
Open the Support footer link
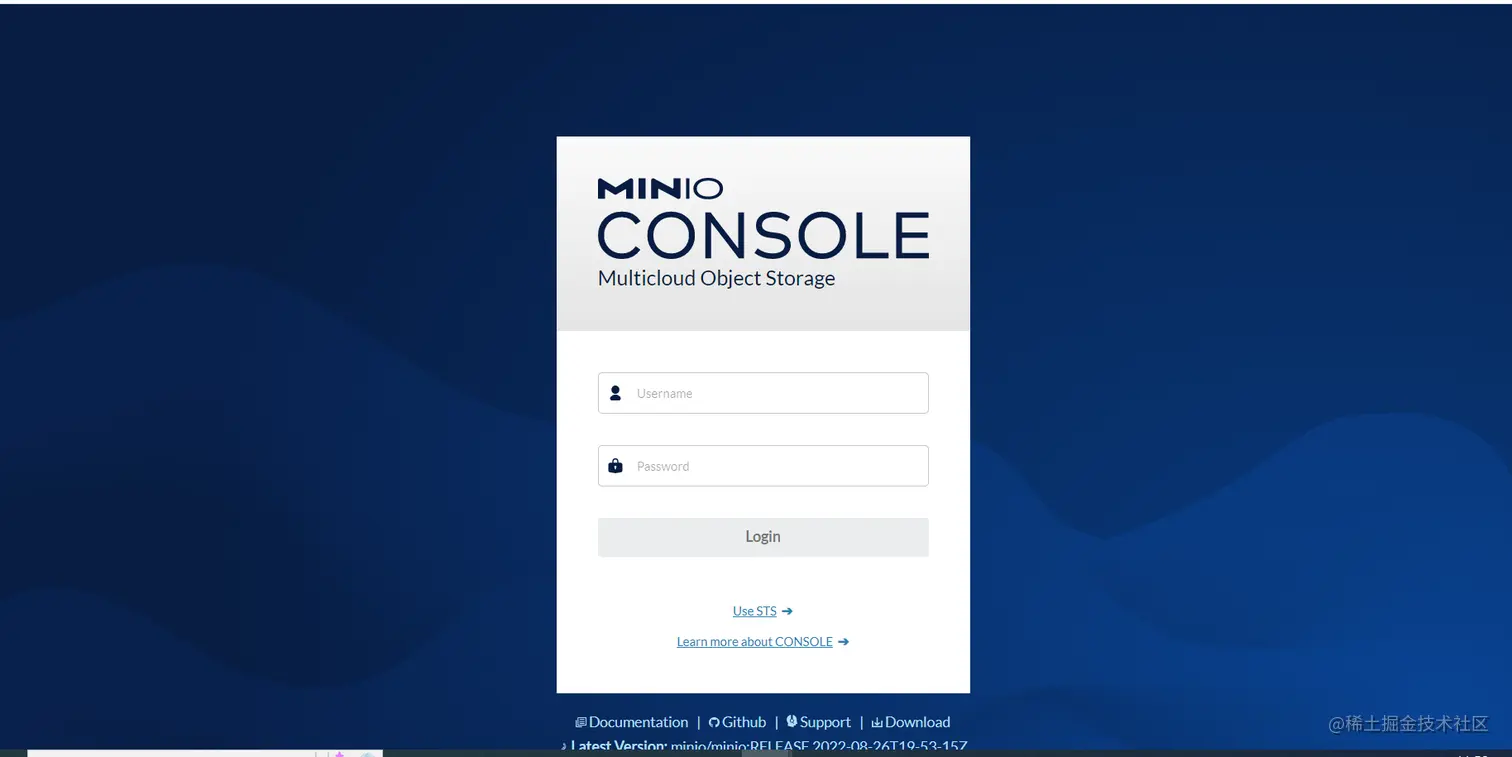825,722
